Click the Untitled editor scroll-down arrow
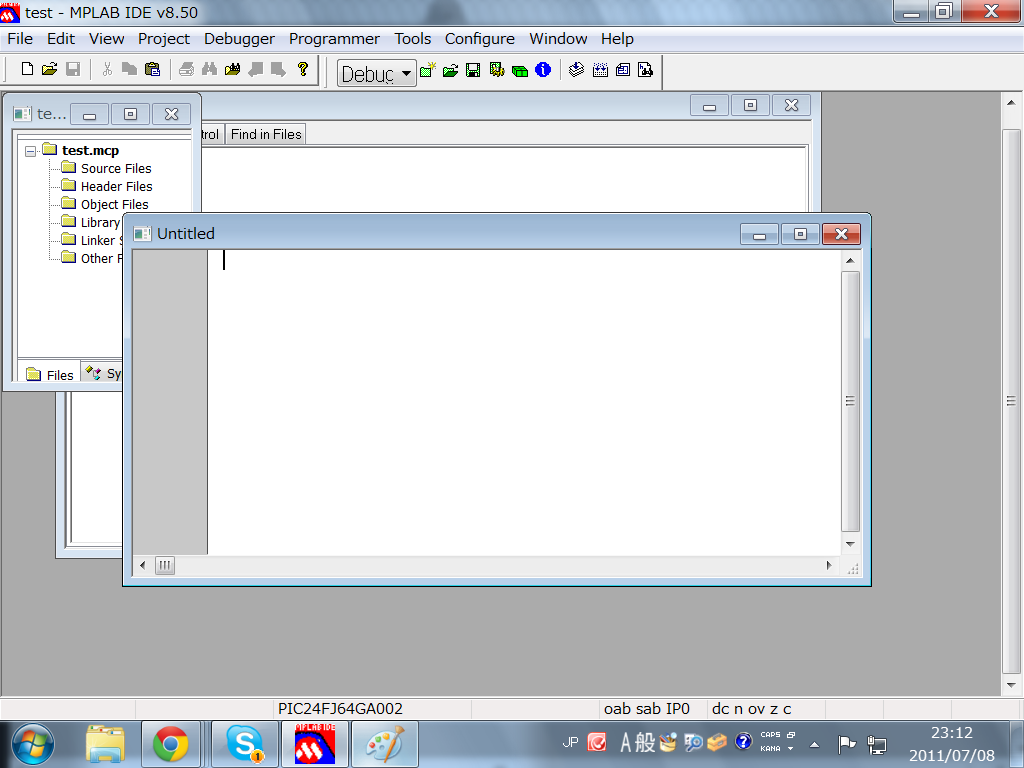This screenshot has height=768, width=1024. point(850,544)
